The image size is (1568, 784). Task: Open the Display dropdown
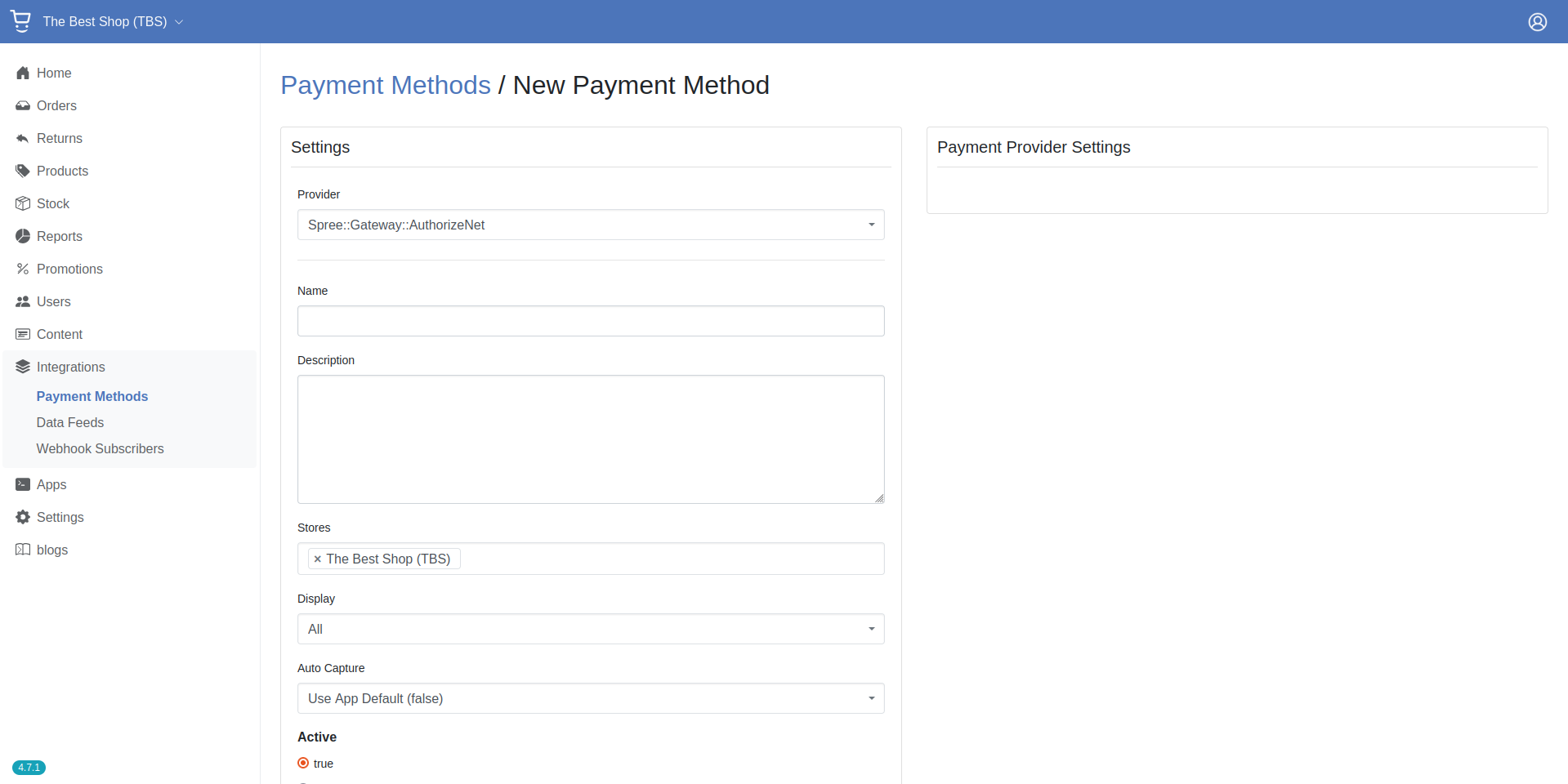point(590,630)
